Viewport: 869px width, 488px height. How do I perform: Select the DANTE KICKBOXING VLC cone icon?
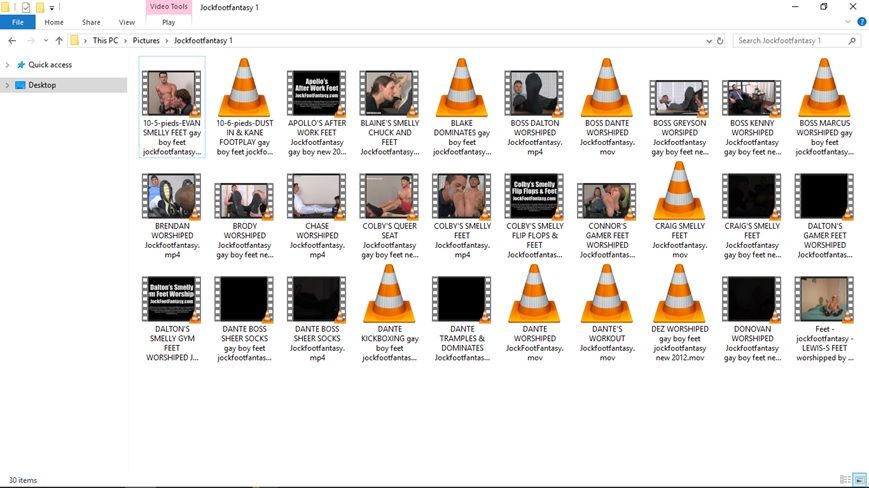click(x=389, y=294)
